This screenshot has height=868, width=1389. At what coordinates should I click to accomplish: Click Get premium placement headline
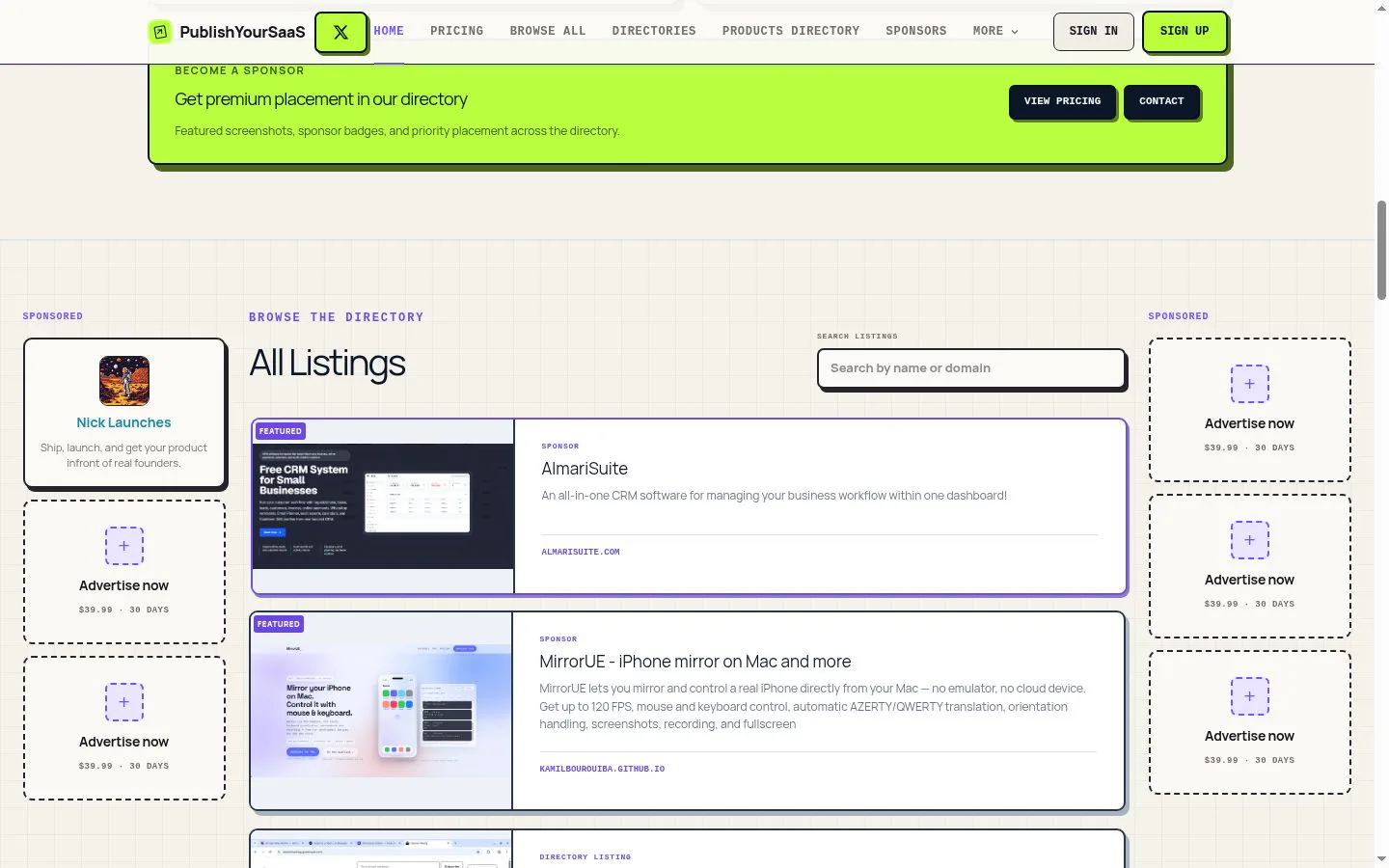(321, 99)
